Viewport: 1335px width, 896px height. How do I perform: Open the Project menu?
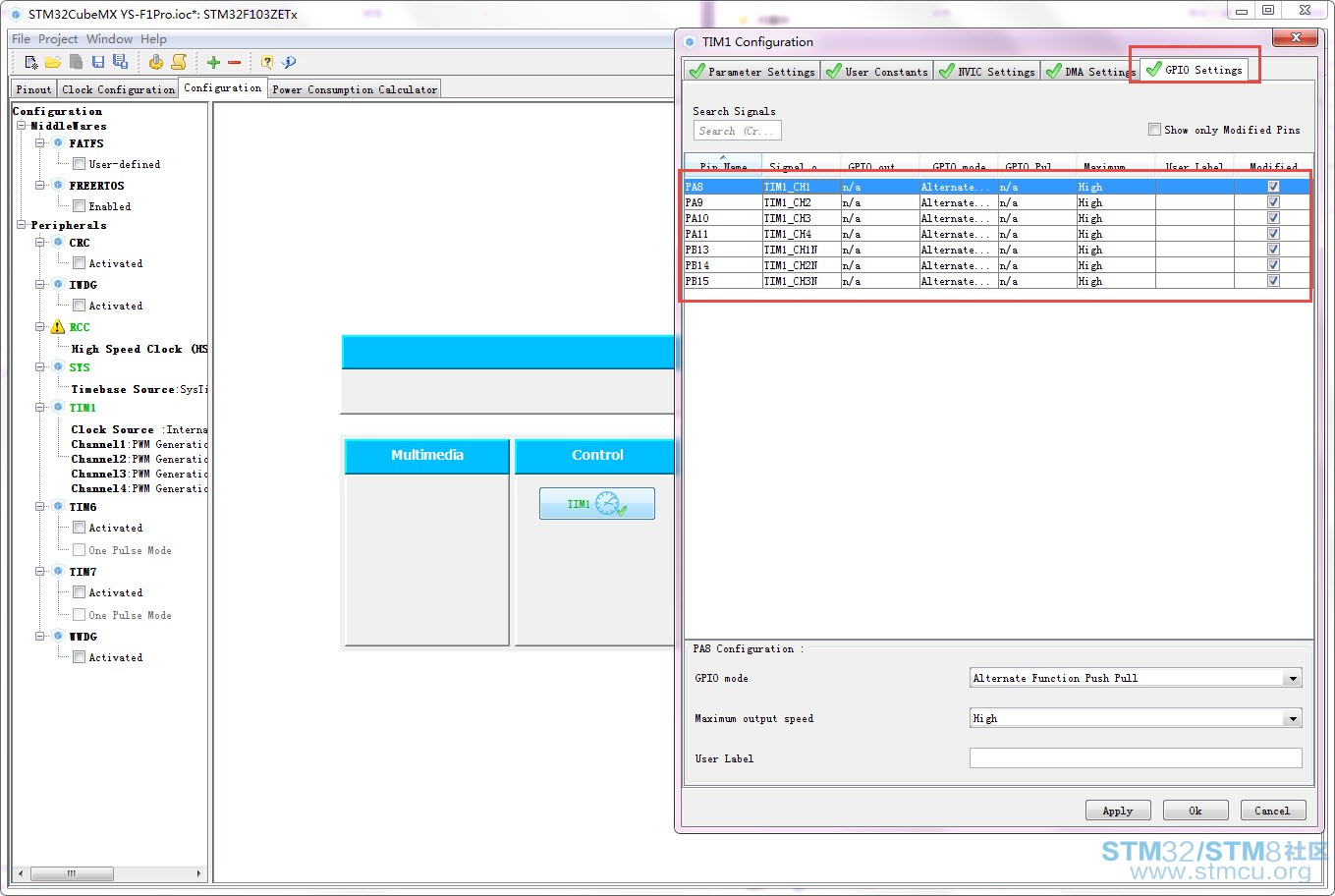[58, 39]
